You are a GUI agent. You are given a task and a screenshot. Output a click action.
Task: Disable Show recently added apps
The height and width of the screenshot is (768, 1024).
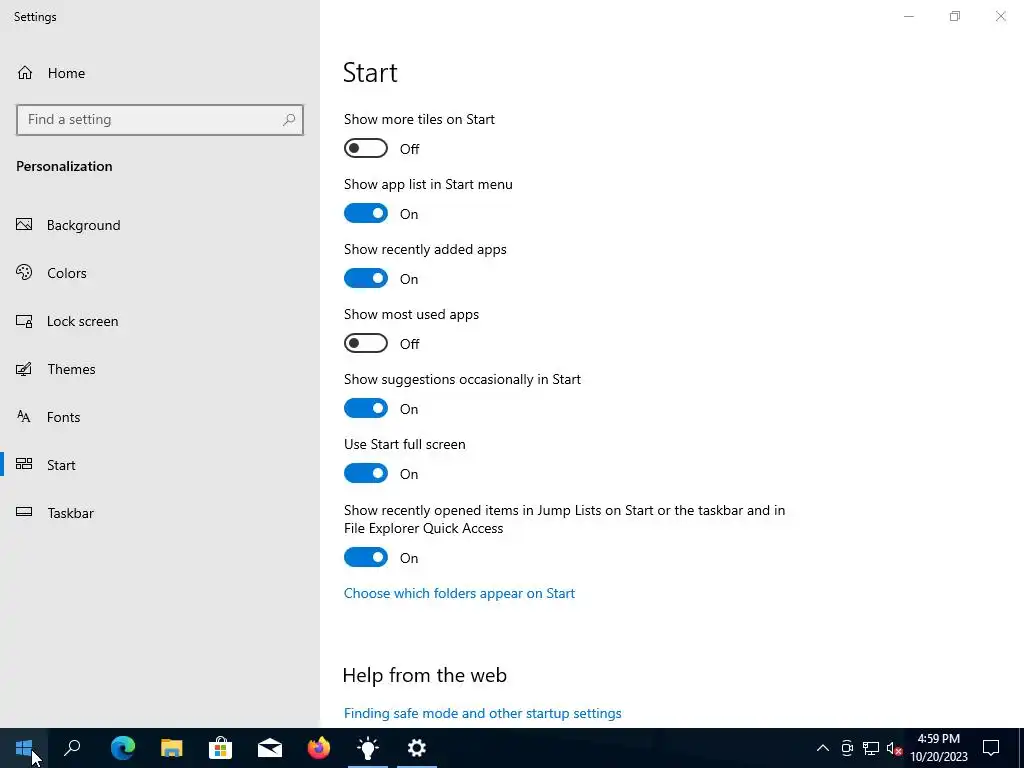(x=366, y=278)
